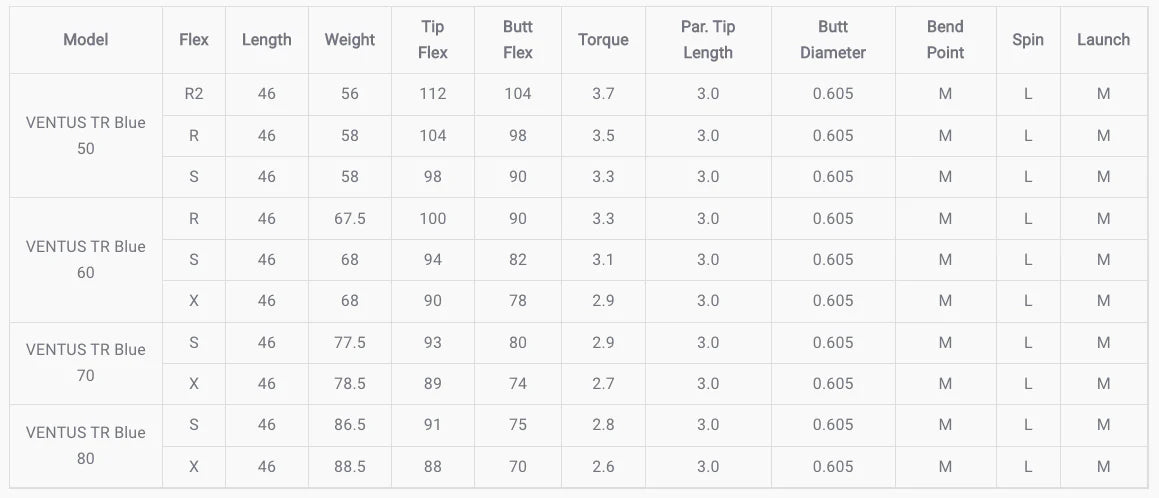Screen dimensions: 1159x498
Task: Click the VENTUS TR Blue 50 model cell
Action: (86, 135)
